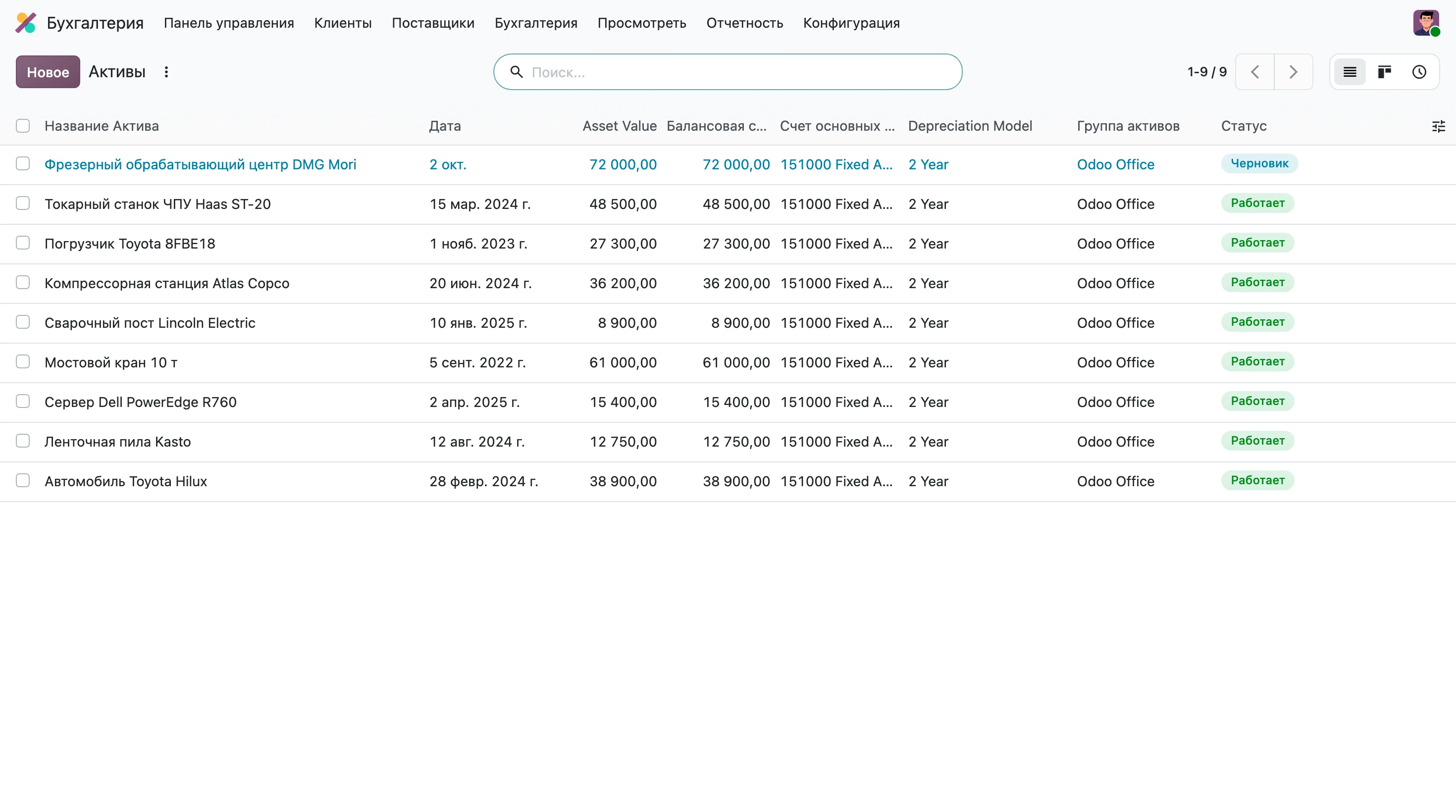Open asset Фрезерный обрабатывающий центр DMG Mori
Screen dimensions: 1456x812
[200, 164]
